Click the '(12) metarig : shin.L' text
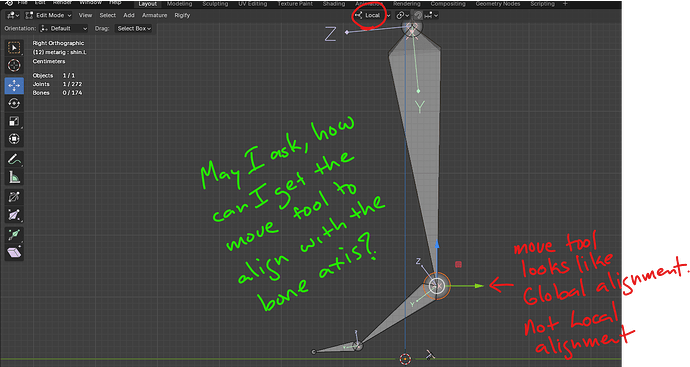This screenshot has width=690, height=367. 59,52
